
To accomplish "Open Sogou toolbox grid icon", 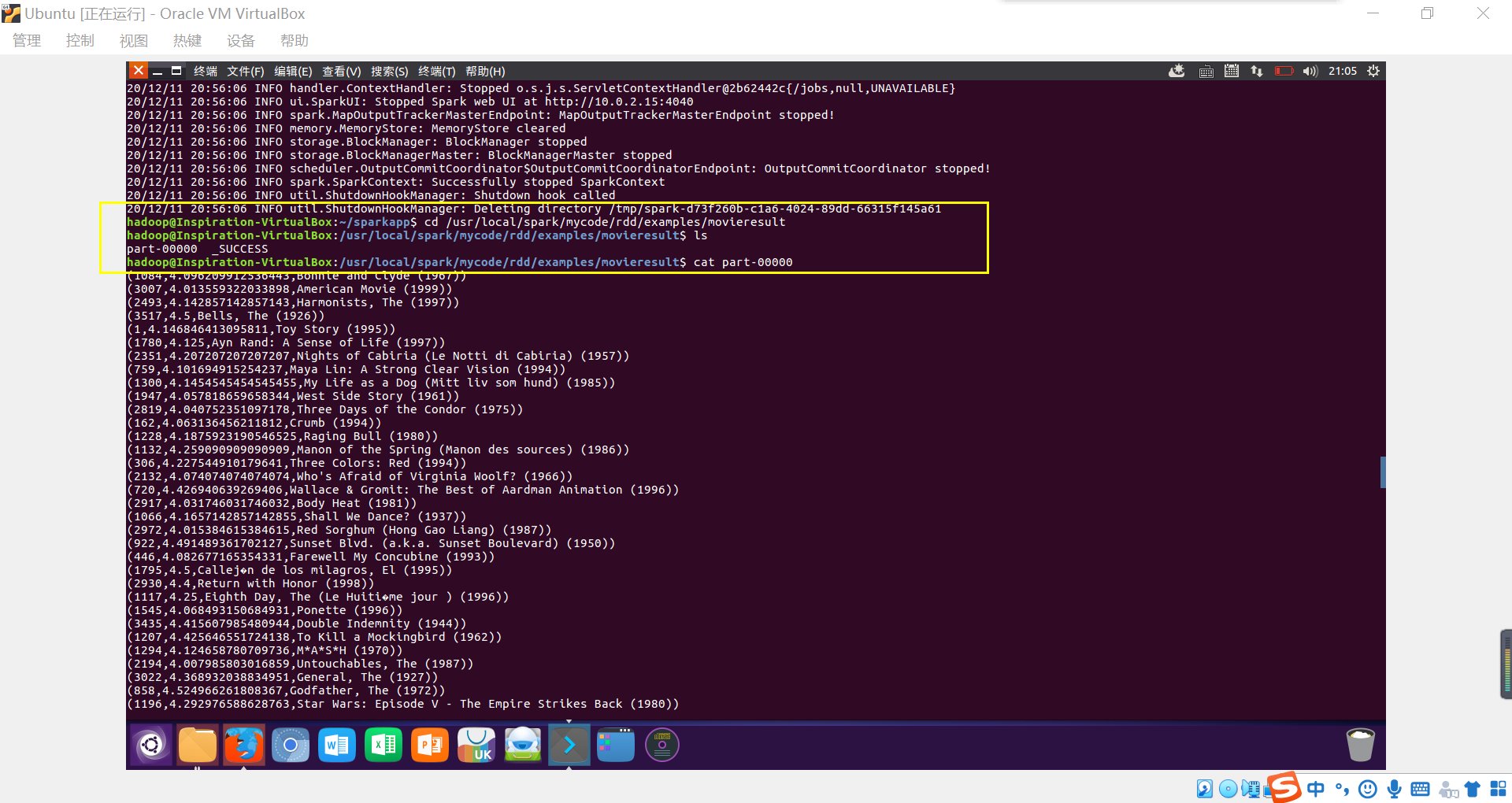I will pyautogui.click(x=1498, y=788).
